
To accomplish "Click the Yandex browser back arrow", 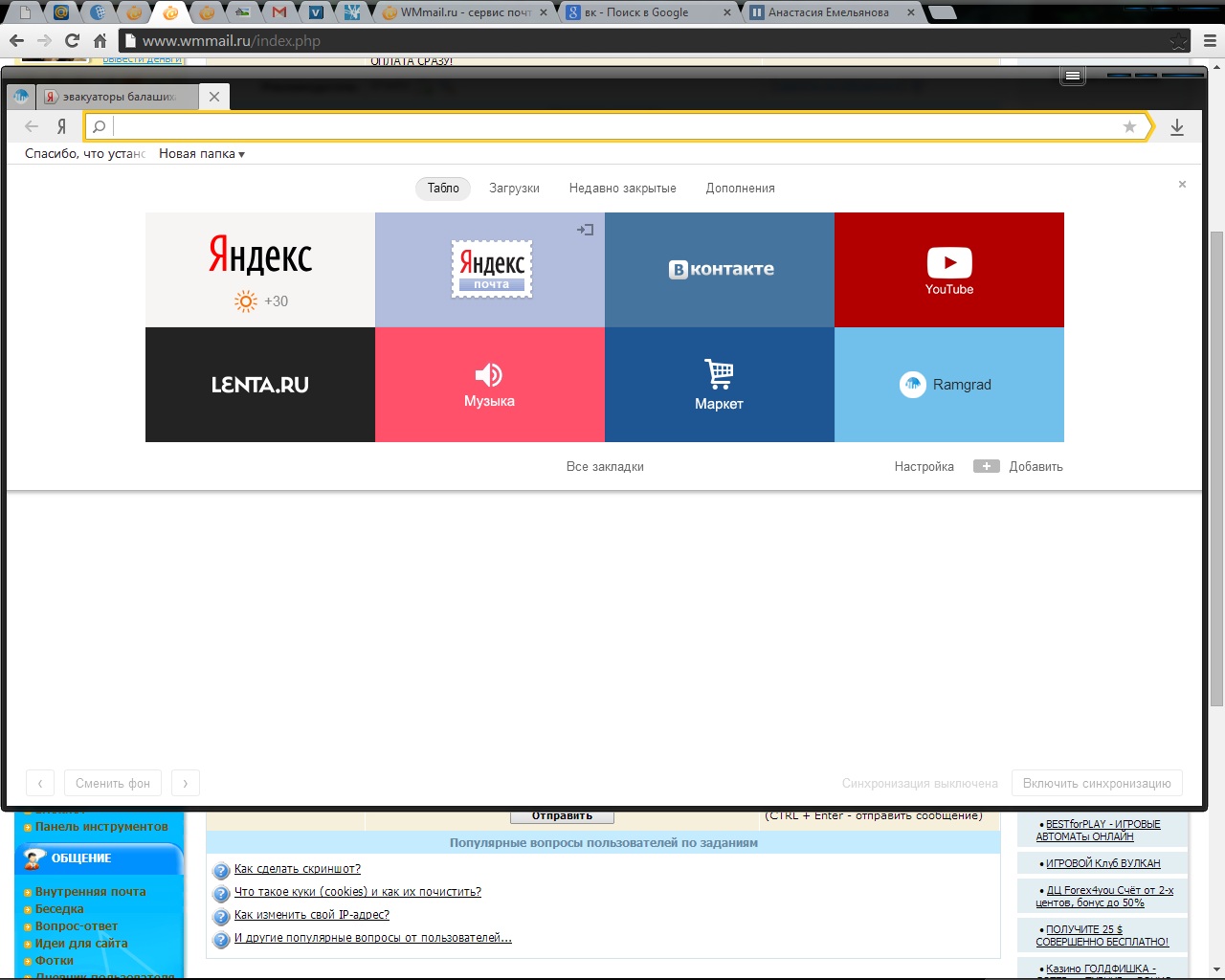I will (x=32, y=126).
